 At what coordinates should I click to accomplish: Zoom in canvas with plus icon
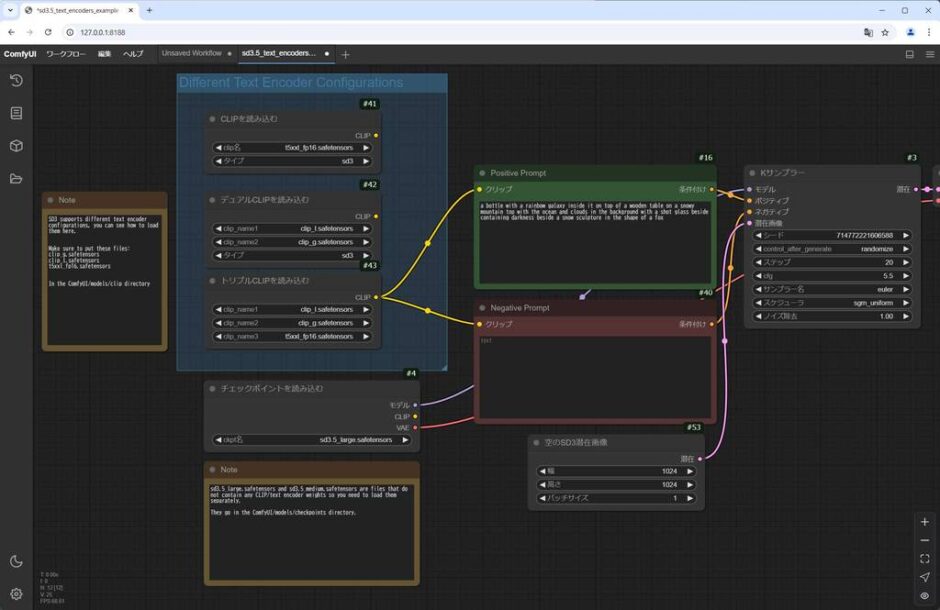pos(924,522)
